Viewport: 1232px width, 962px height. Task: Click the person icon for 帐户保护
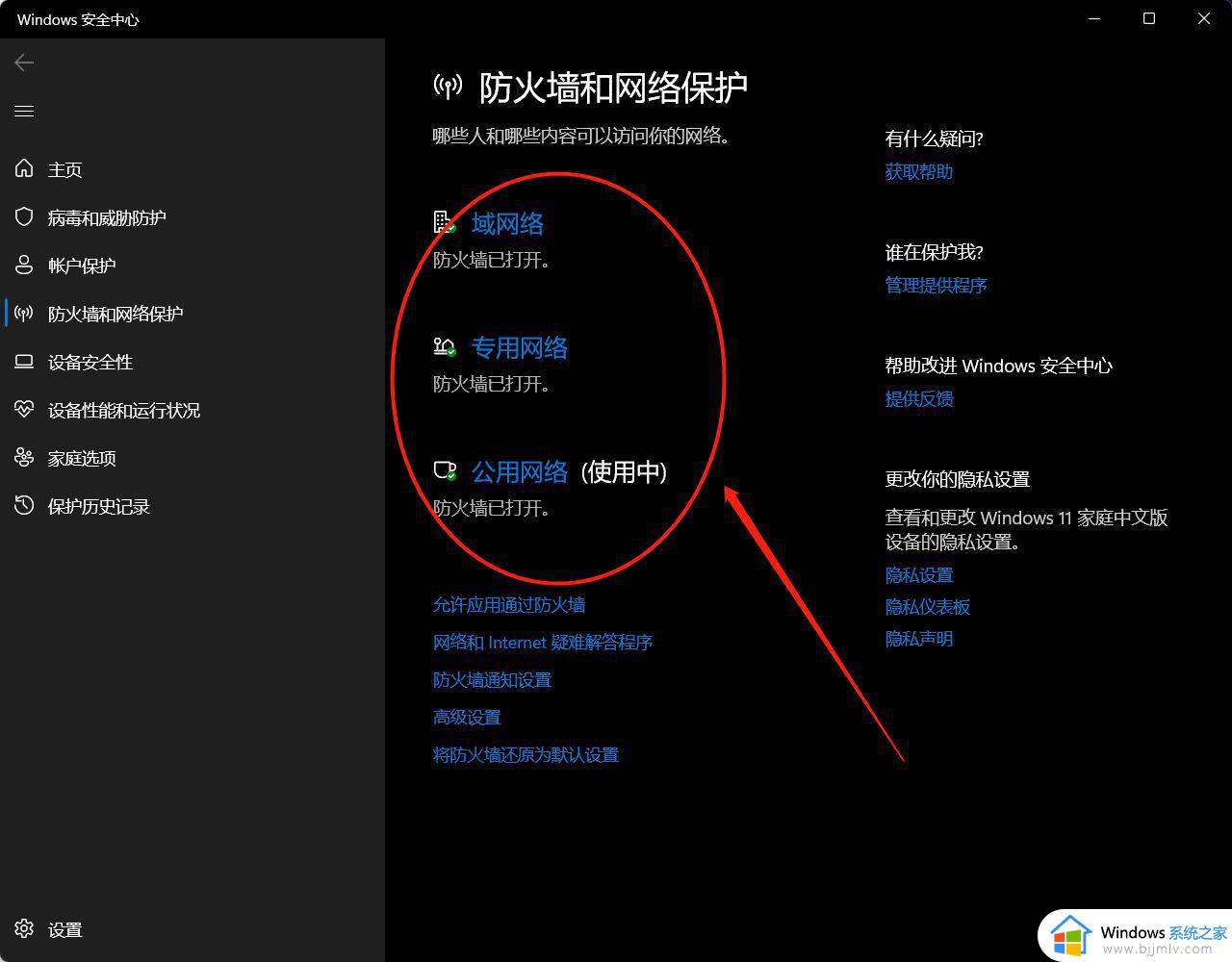(x=24, y=265)
